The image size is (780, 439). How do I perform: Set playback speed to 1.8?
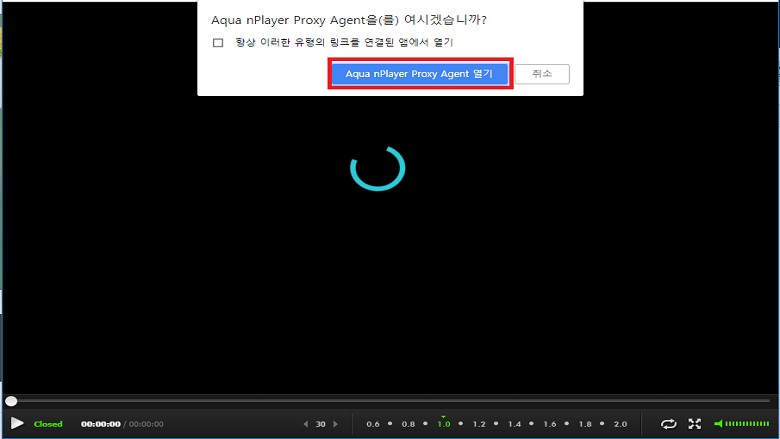click(585, 424)
